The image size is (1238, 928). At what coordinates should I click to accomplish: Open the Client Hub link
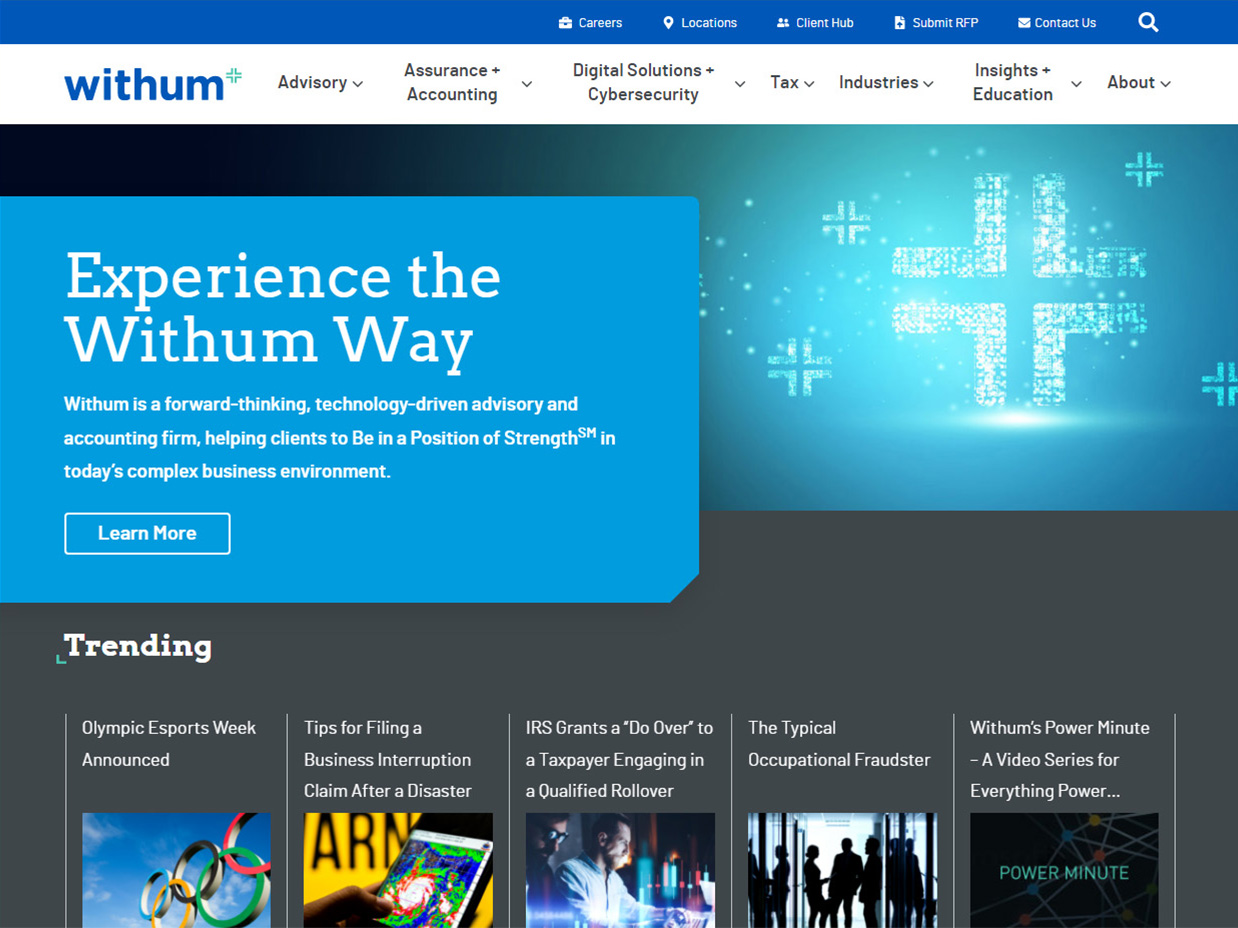825,23
